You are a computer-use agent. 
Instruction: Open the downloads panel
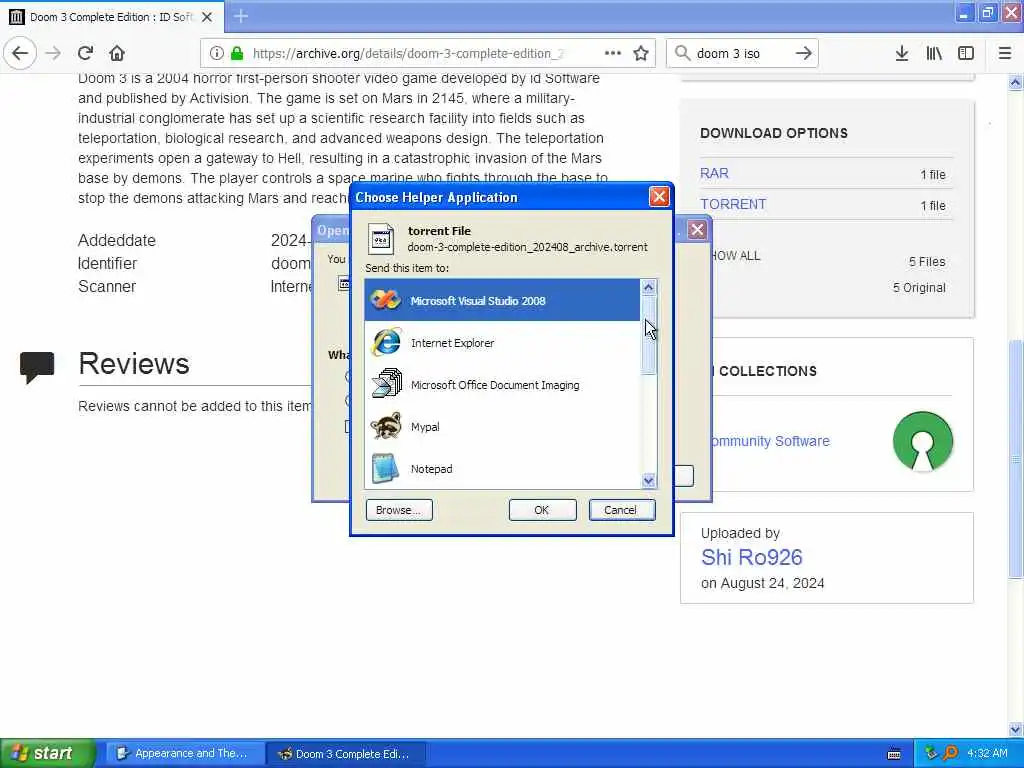click(902, 54)
